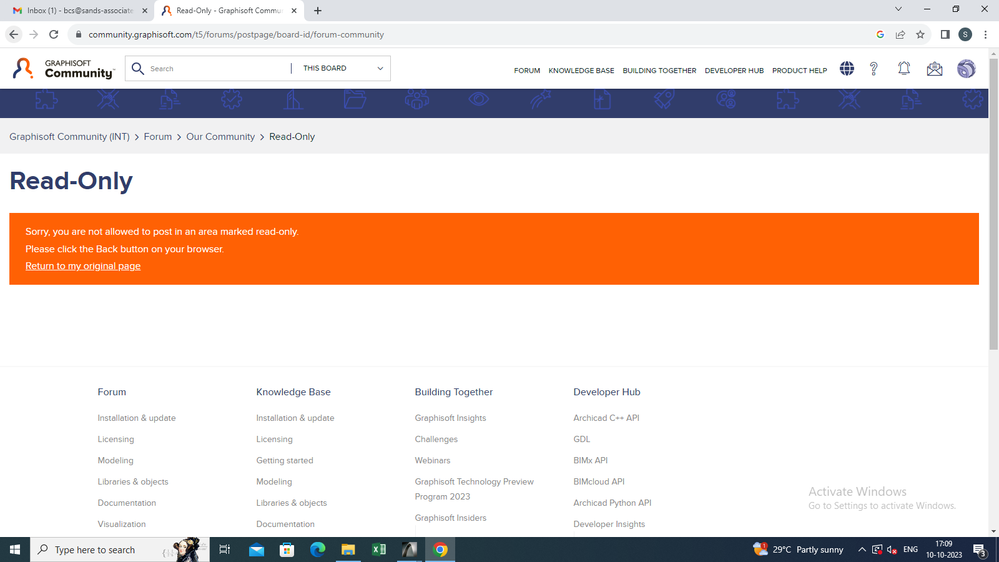The height and width of the screenshot is (562, 999).
Task: Open Microsoft Store on the taskbar
Action: [x=287, y=549]
